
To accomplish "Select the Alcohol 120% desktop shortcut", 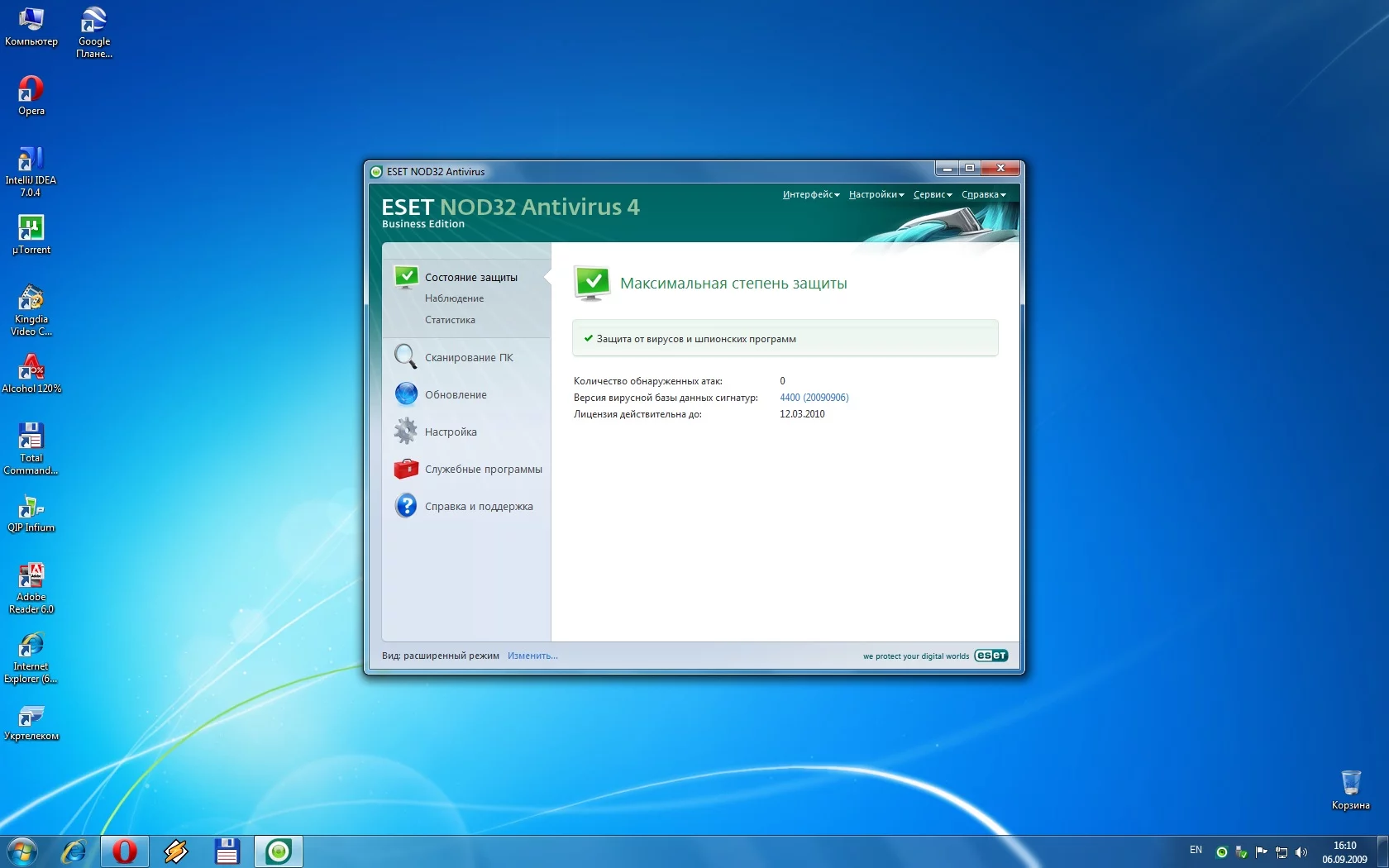I will [x=31, y=374].
